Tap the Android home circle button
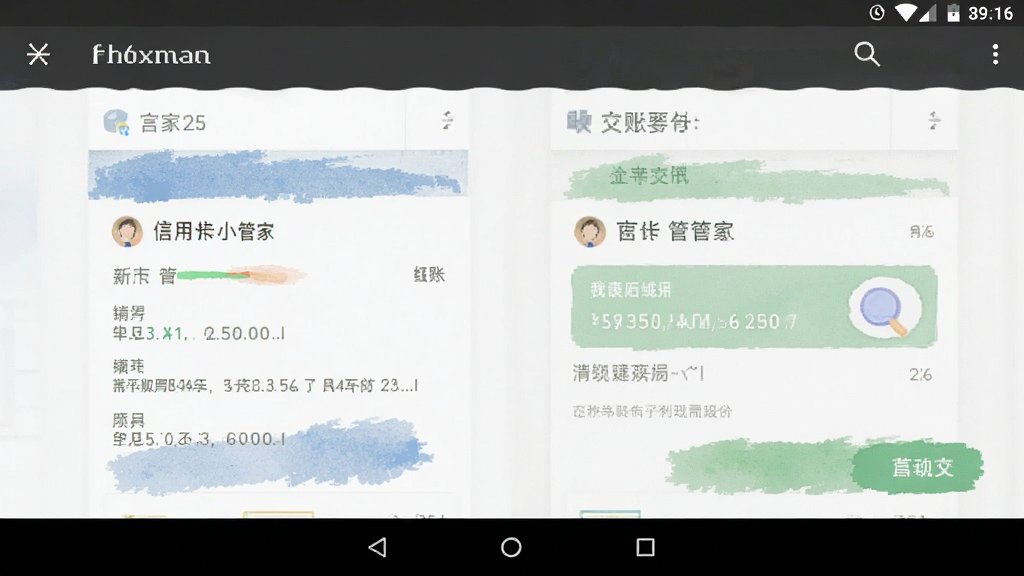Image resolution: width=1024 pixels, height=576 pixels. 511,547
